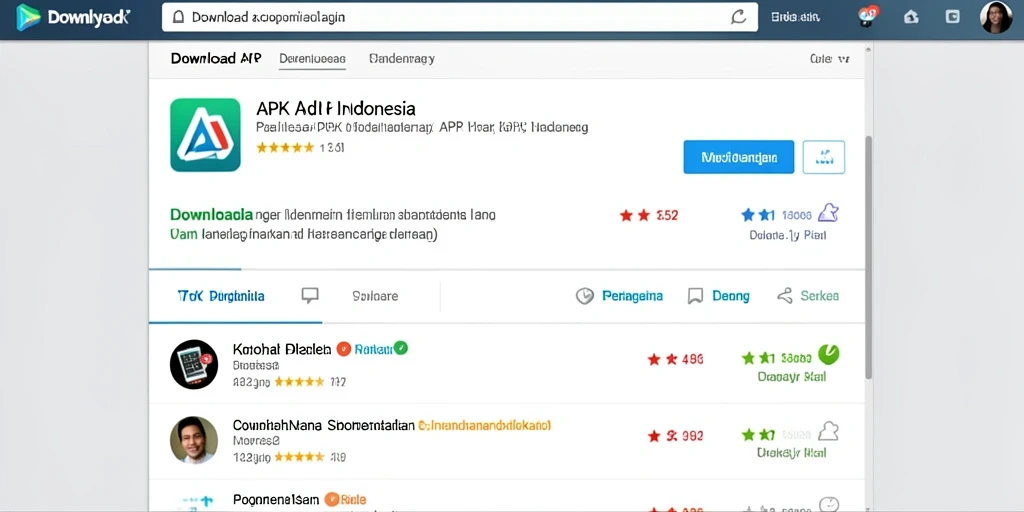The image size is (1024, 512).
Task: Click the comment bubble icon tab
Action: [310, 296]
